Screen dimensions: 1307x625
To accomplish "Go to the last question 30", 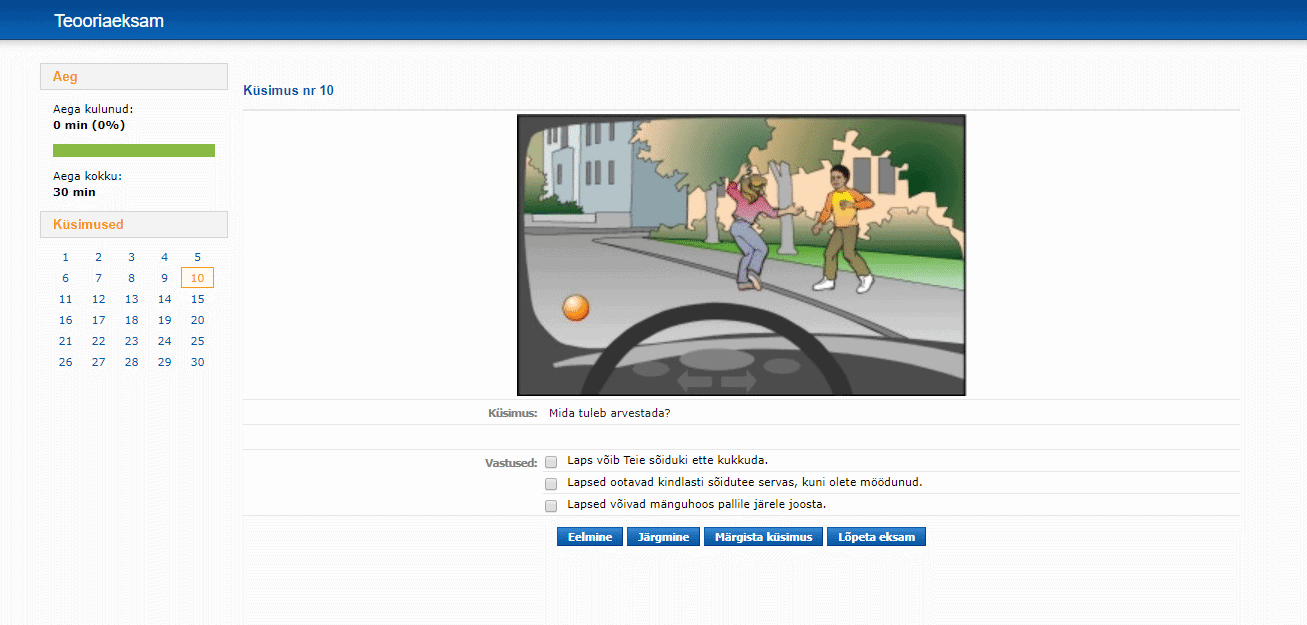I will [197, 362].
